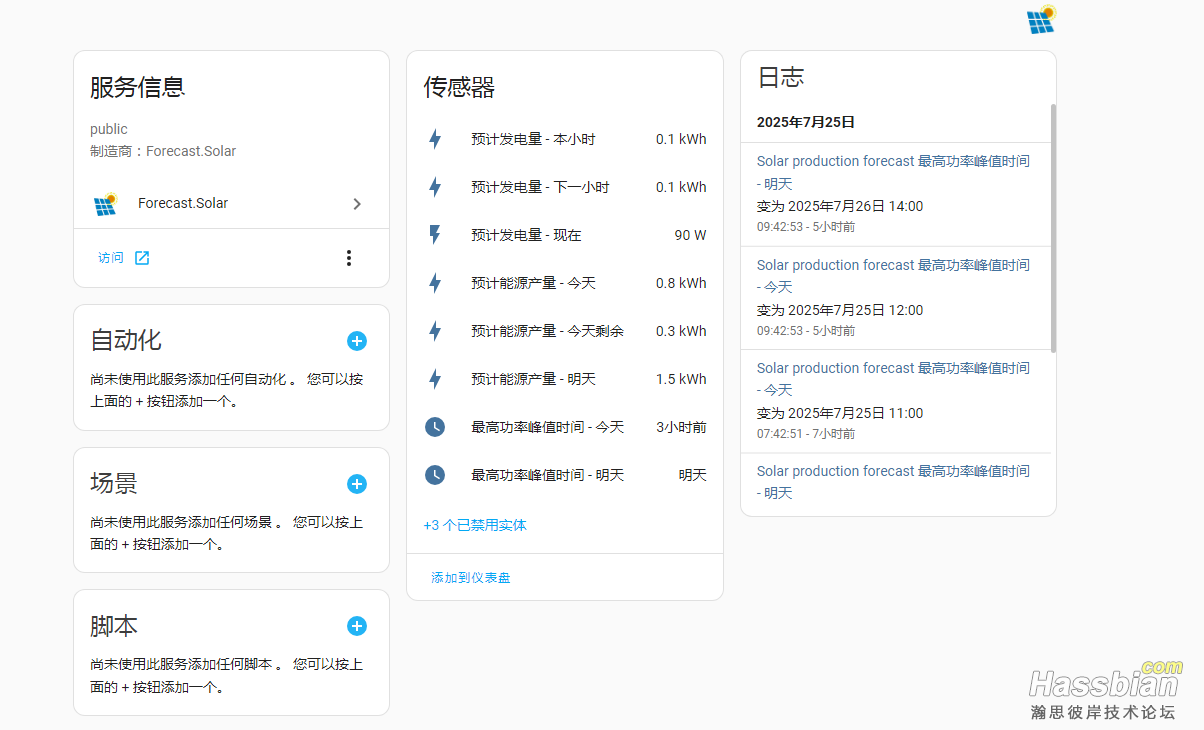The height and width of the screenshot is (730, 1204).
Task: Open the 预计发电量 - 现在 sensor entry
Action: tap(565, 235)
